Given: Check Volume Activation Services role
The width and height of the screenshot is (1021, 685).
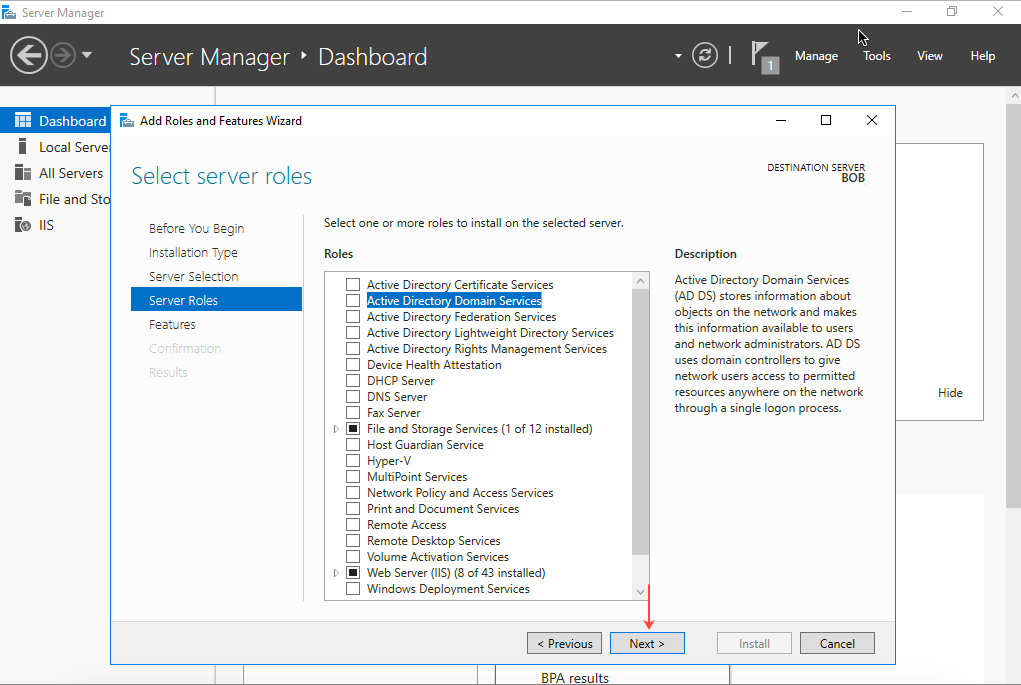Looking at the screenshot, I should [353, 557].
